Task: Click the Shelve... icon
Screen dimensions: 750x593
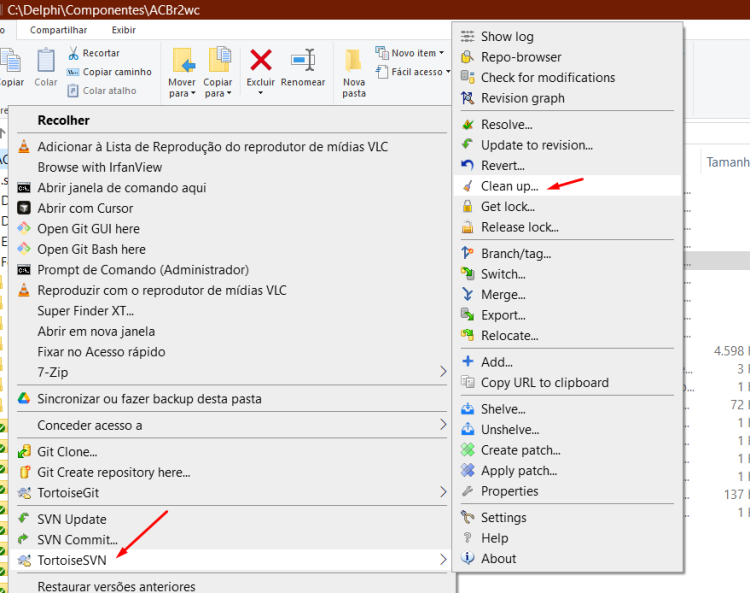Action: pos(467,409)
